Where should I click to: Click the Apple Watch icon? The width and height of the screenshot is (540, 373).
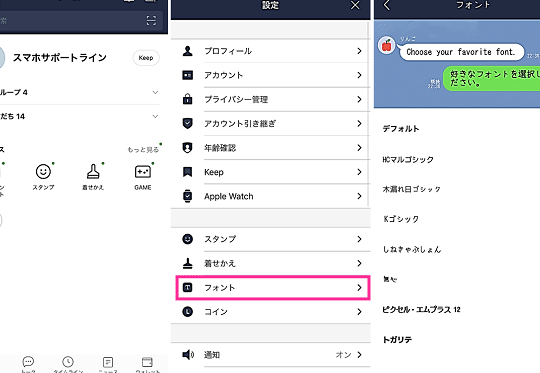click(187, 196)
